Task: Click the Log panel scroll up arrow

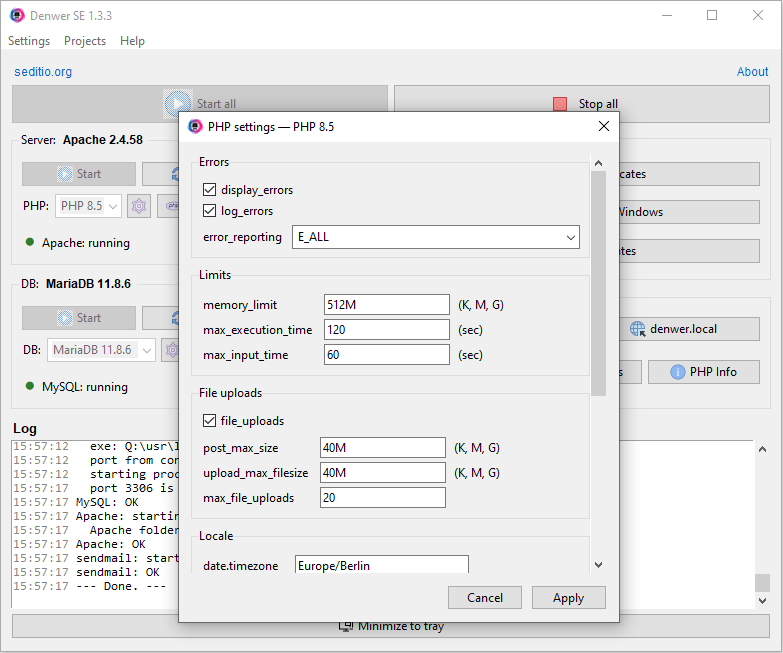Action: pyautogui.click(x=762, y=449)
